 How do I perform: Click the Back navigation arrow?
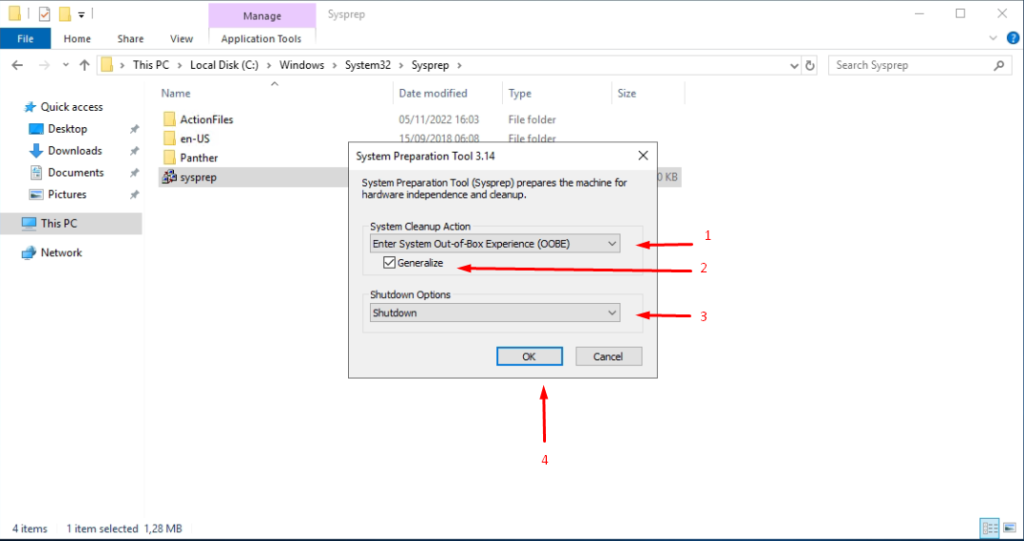click(17, 65)
